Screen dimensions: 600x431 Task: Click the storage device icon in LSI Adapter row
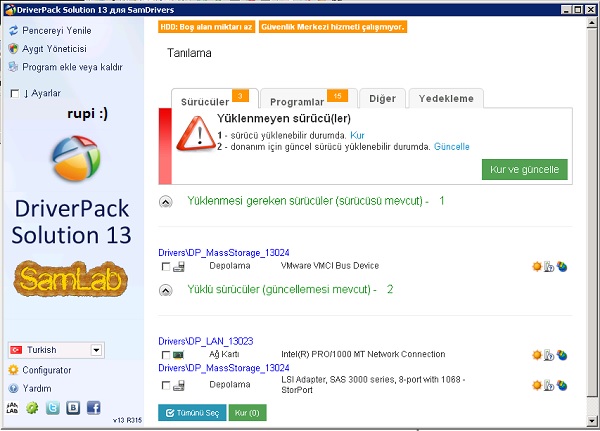pos(179,385)
